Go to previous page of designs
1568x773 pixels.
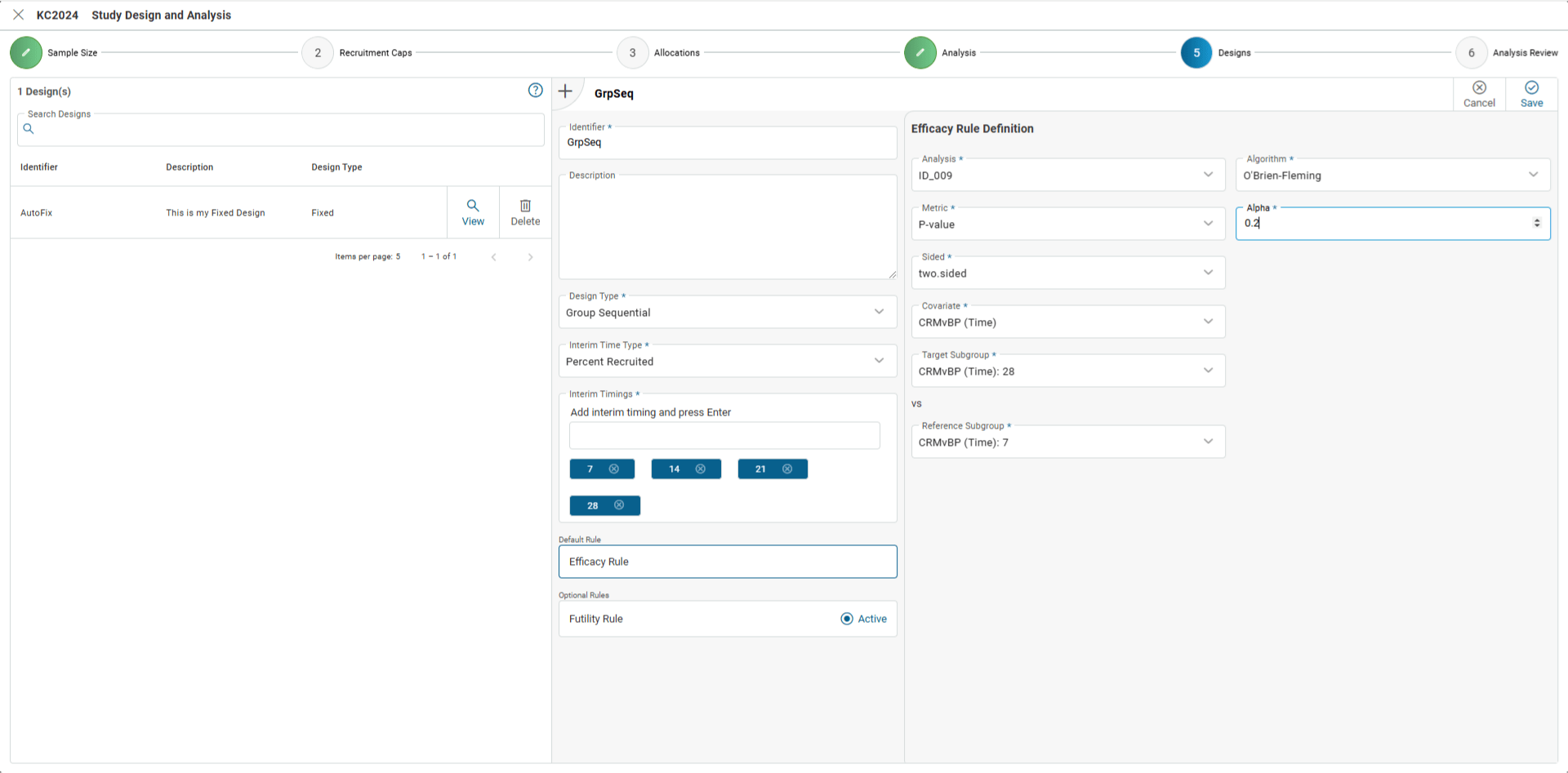click(493, 257)
